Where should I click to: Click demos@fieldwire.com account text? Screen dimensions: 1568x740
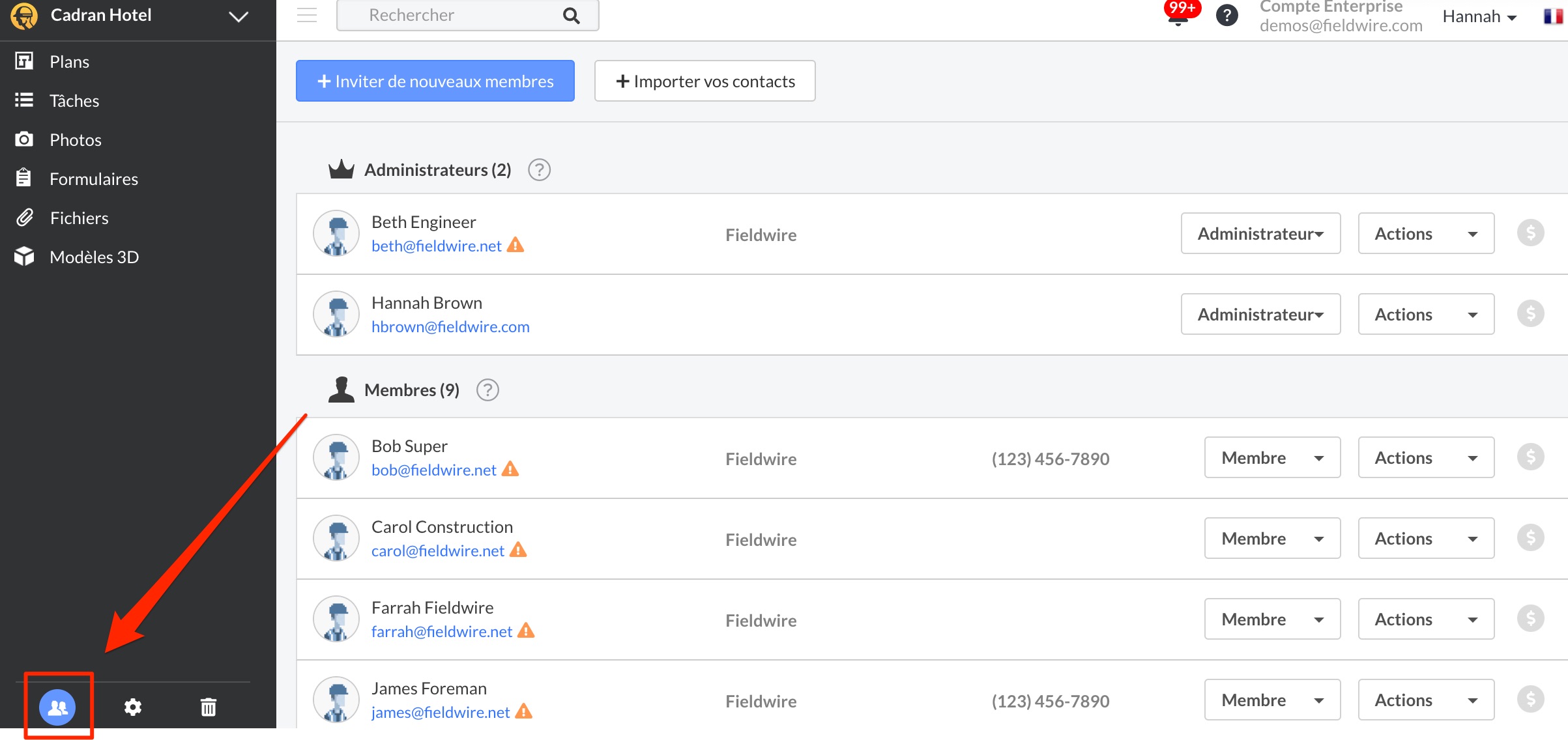click(x=1341, y=25)
